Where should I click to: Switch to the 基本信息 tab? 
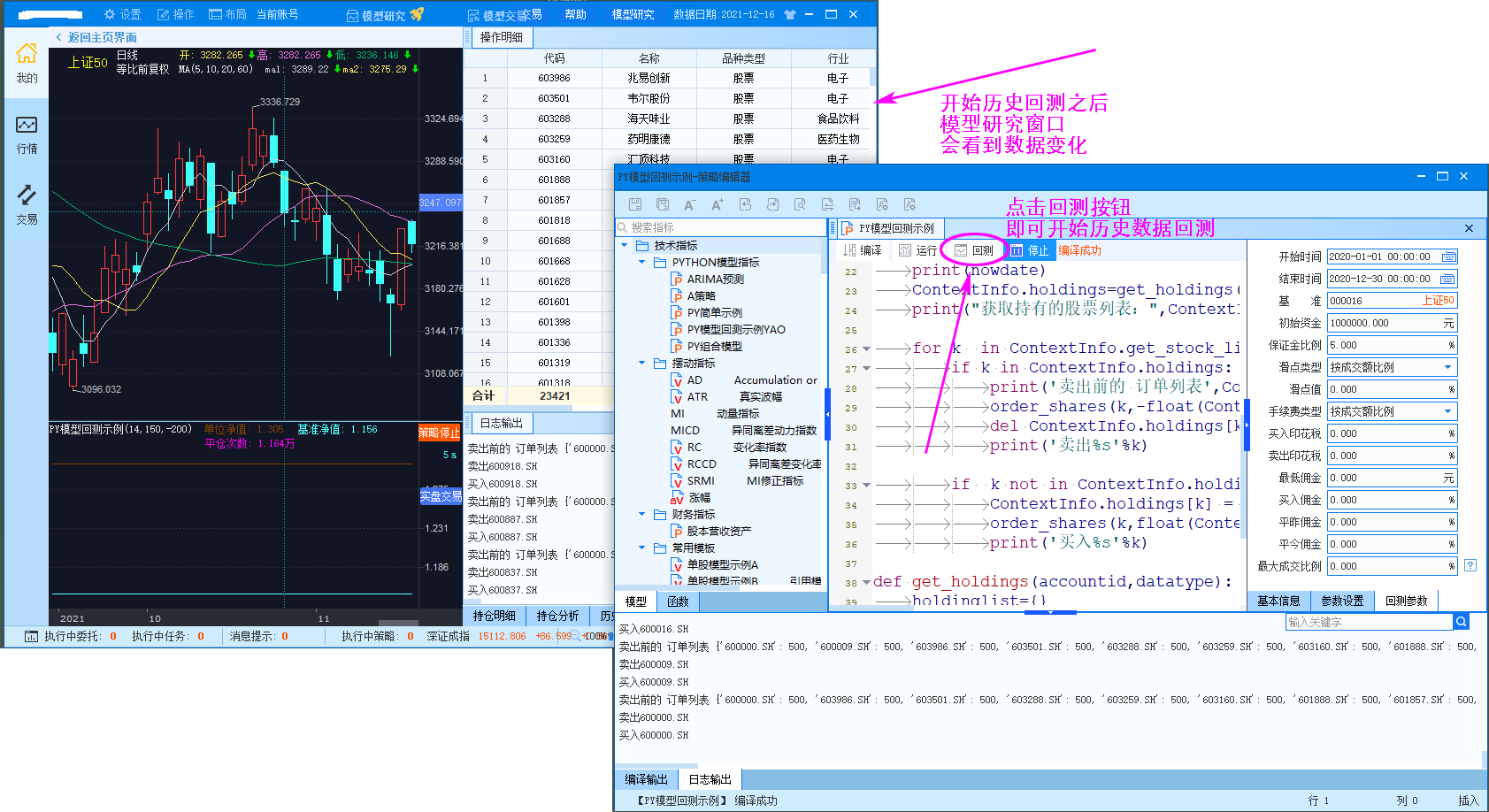click(x=1278, y=601)
